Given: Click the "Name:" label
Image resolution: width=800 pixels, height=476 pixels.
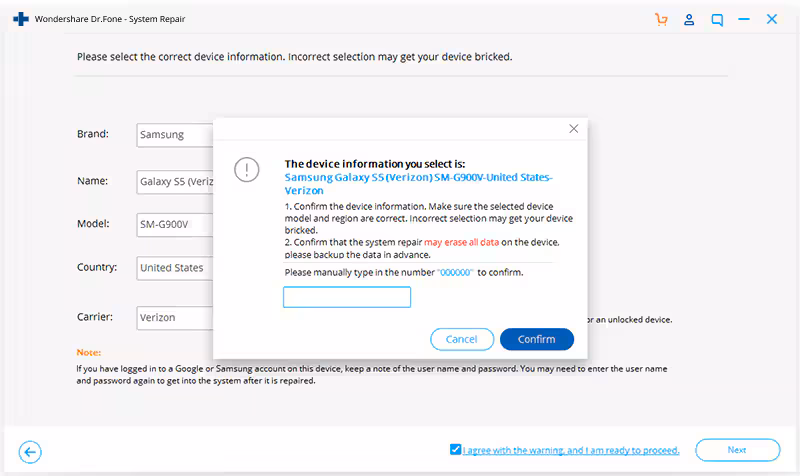Looking at the screenshot, I should pos(92,181).
